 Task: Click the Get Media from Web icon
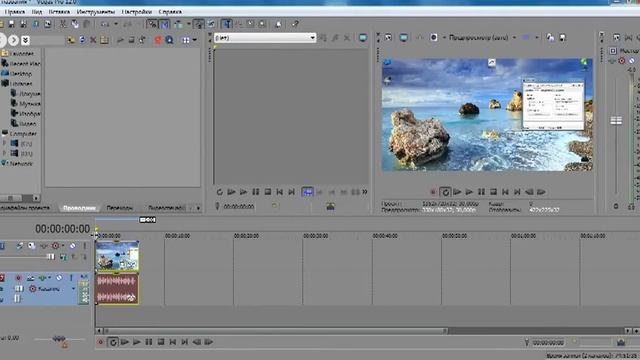coord(169,40)
